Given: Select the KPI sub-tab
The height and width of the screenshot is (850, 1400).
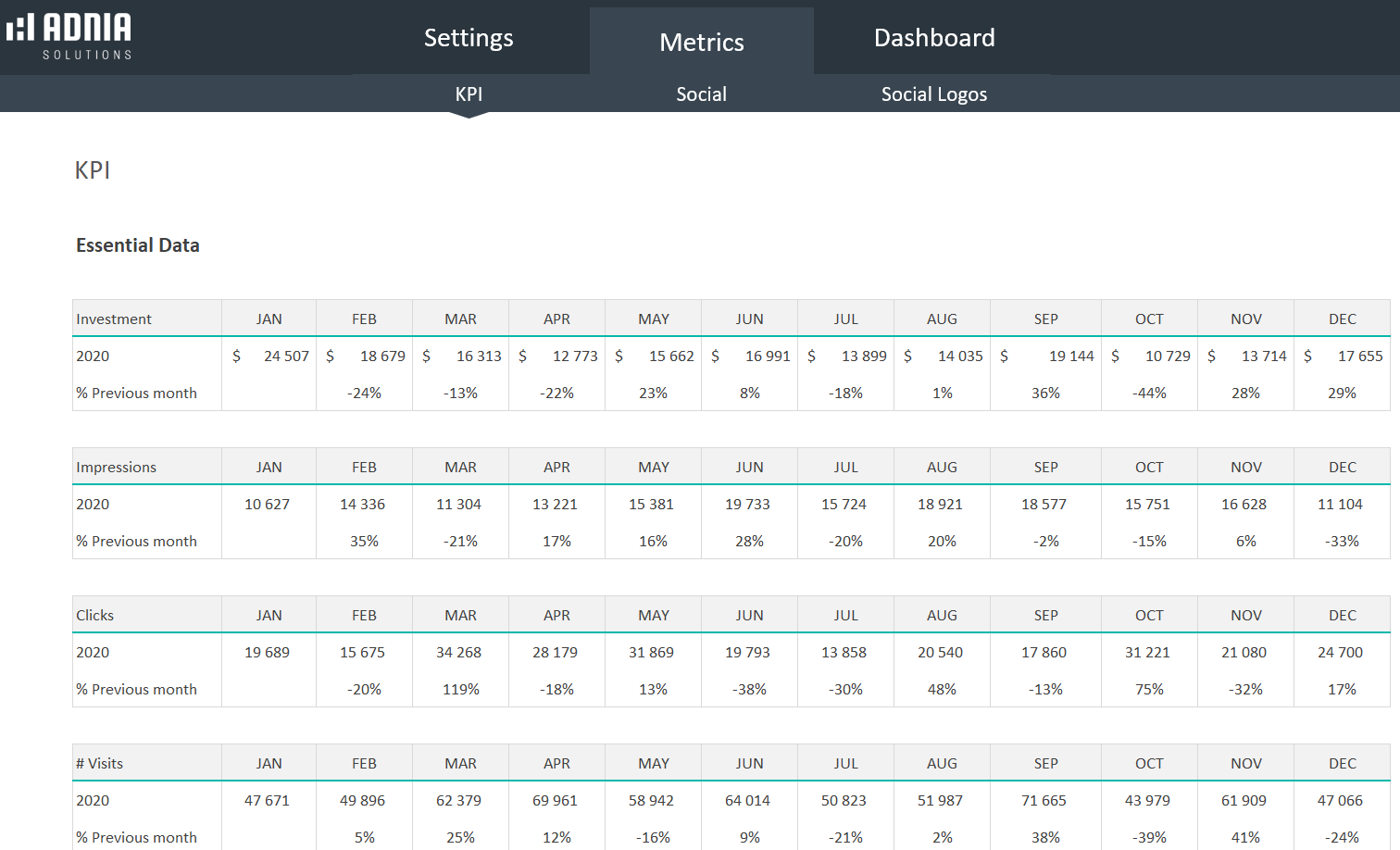Looking at the screenshot, I should point(469,94).
